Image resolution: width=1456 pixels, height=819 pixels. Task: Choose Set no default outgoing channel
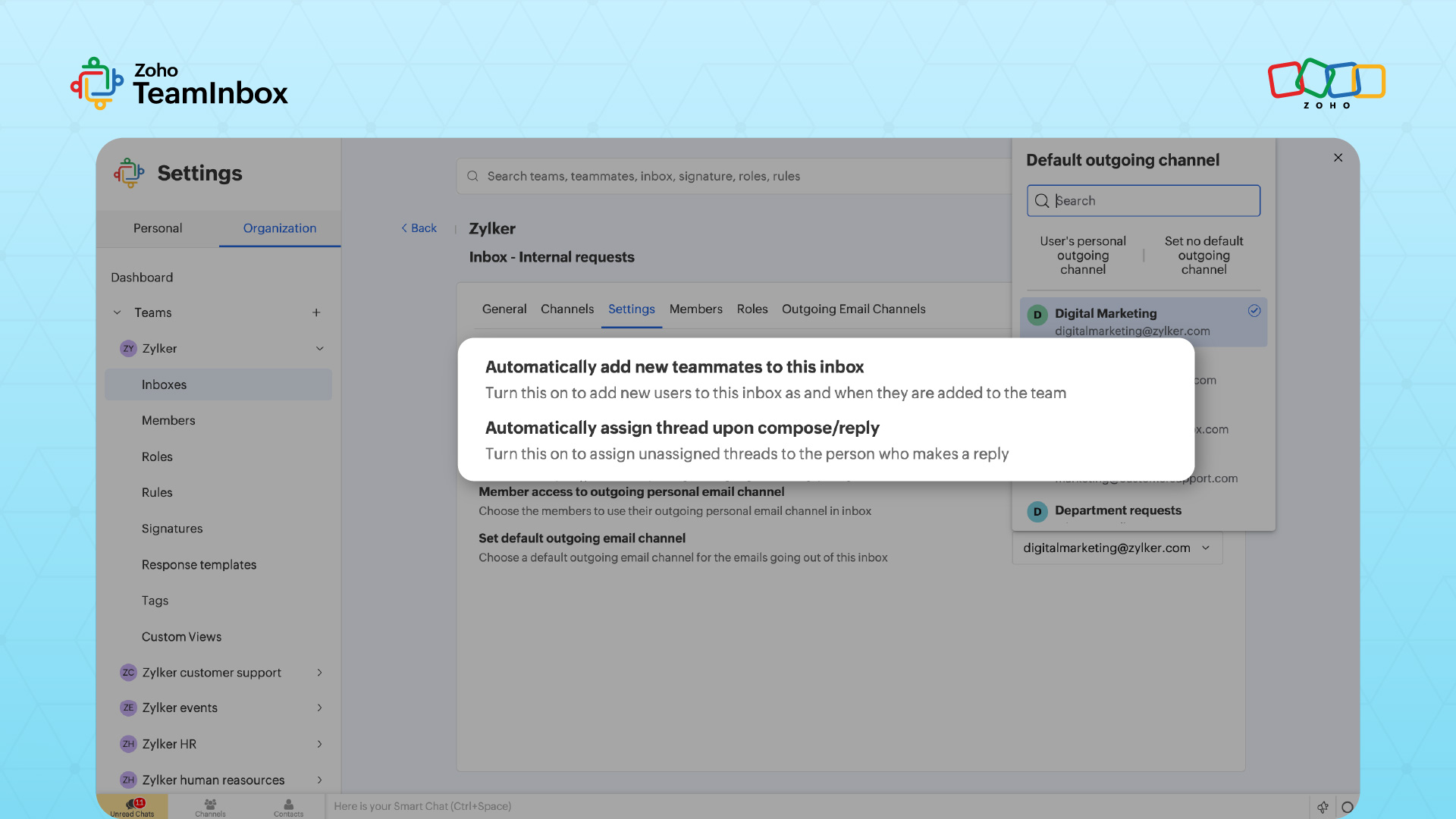[x=1203, y=255]
